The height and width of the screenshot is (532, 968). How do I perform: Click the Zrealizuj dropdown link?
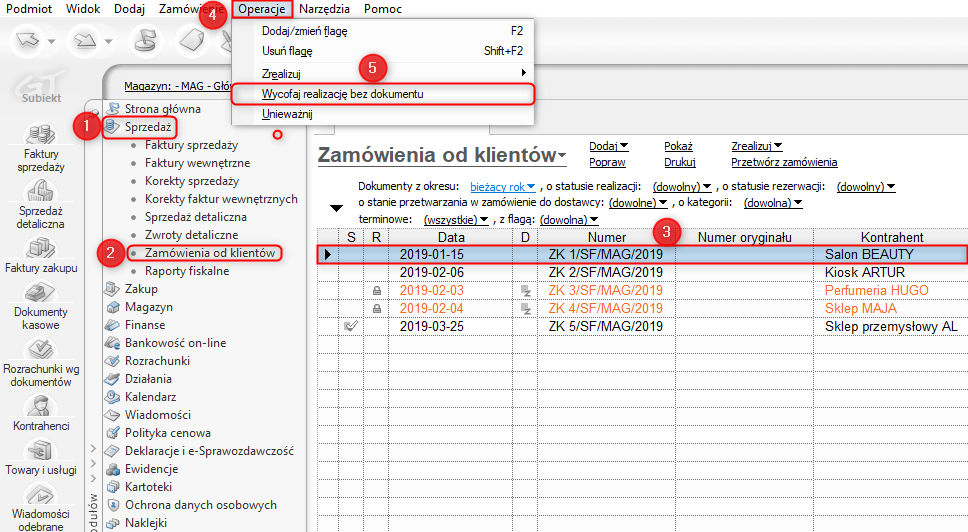click(x=757, y=146)
